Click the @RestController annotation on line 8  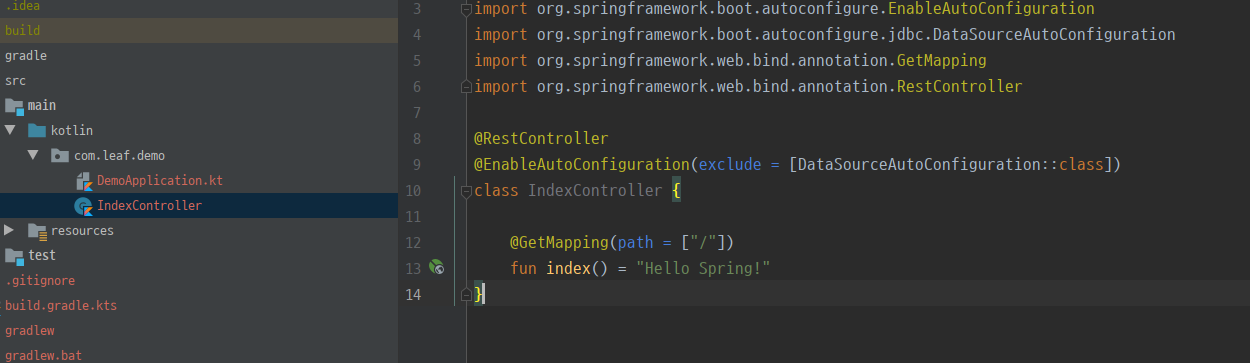[x=541, y=139]
